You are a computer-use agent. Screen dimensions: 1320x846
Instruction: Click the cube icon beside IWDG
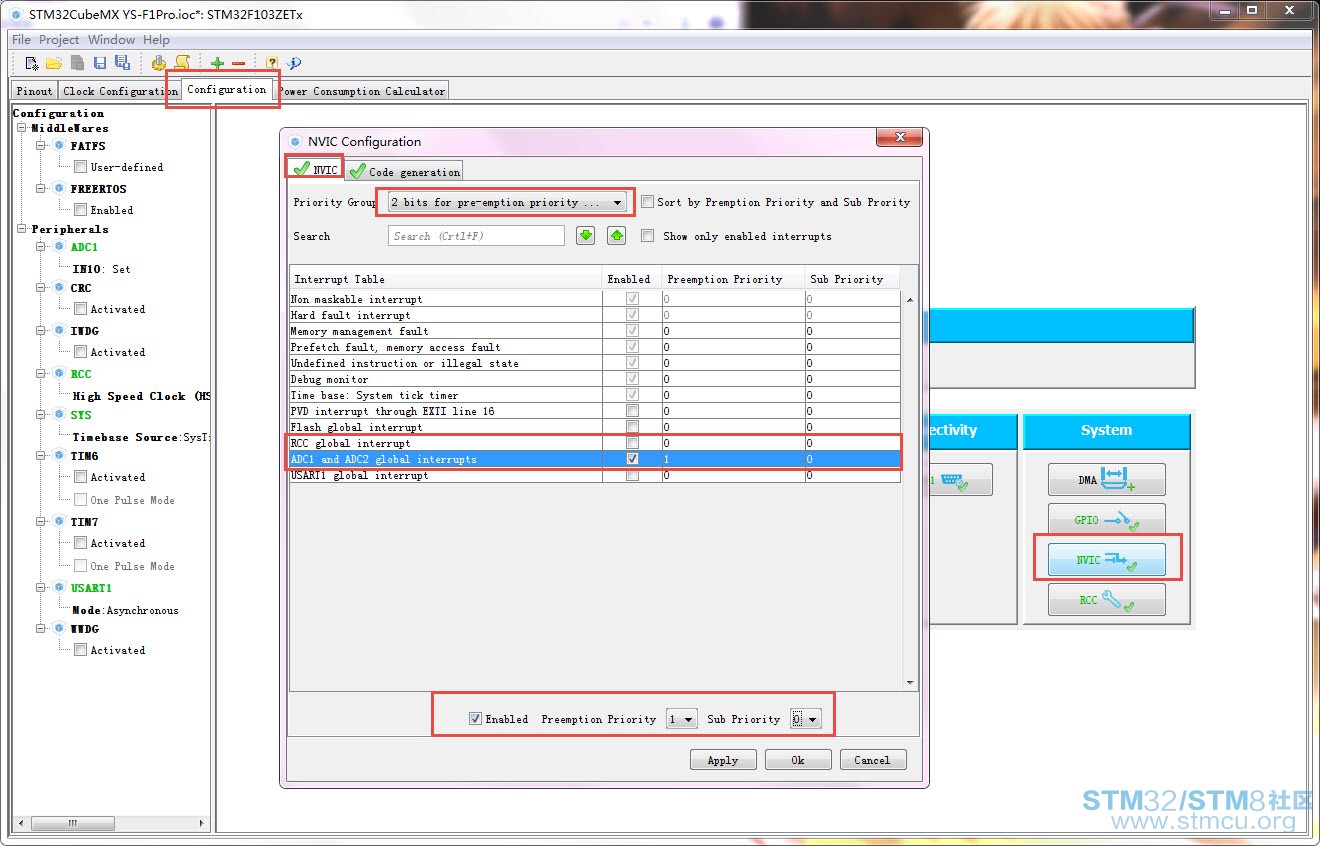point(59,330)
